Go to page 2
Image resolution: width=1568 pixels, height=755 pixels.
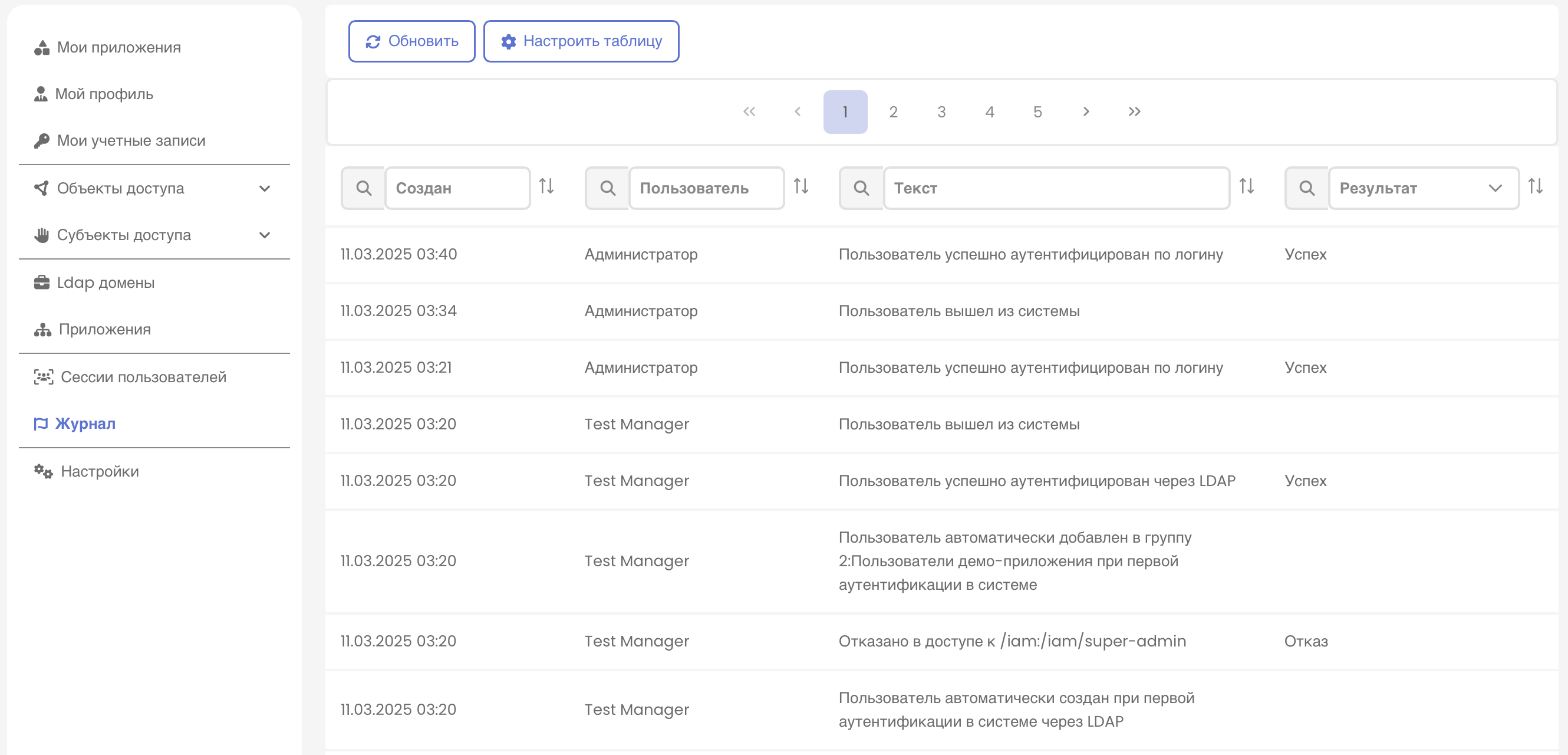(x=894, y=111)
